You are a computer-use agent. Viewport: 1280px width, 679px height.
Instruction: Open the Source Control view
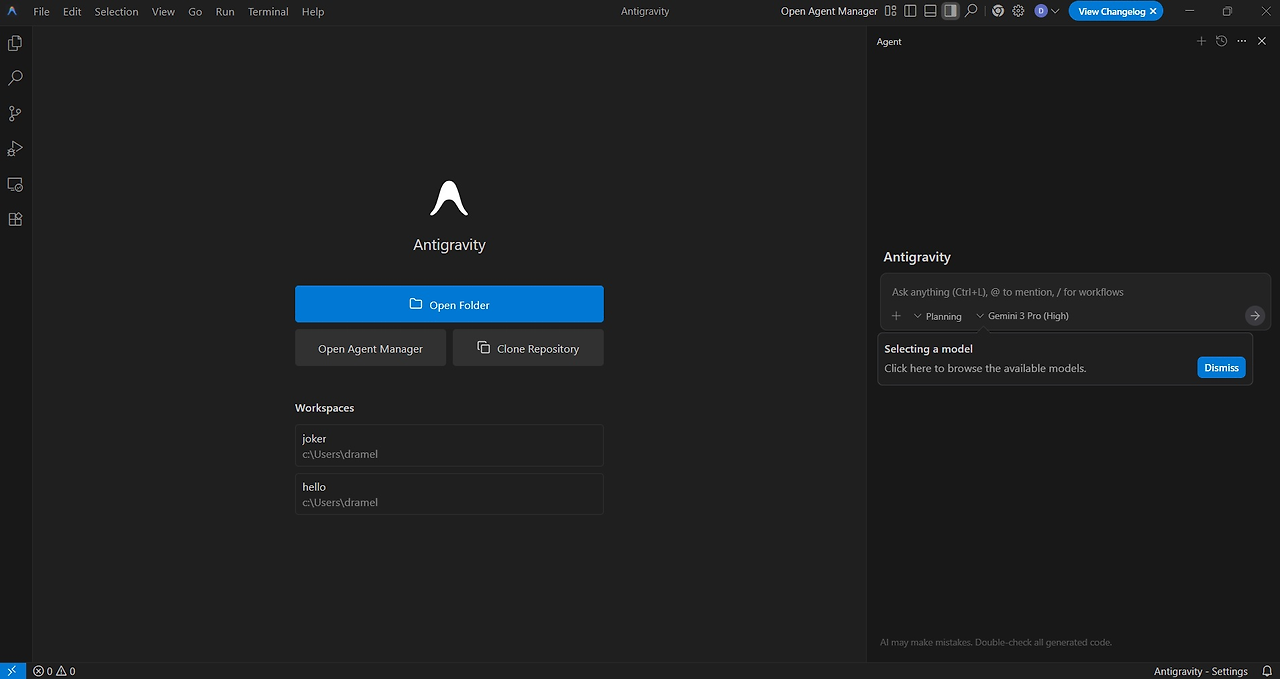[15, 114]
